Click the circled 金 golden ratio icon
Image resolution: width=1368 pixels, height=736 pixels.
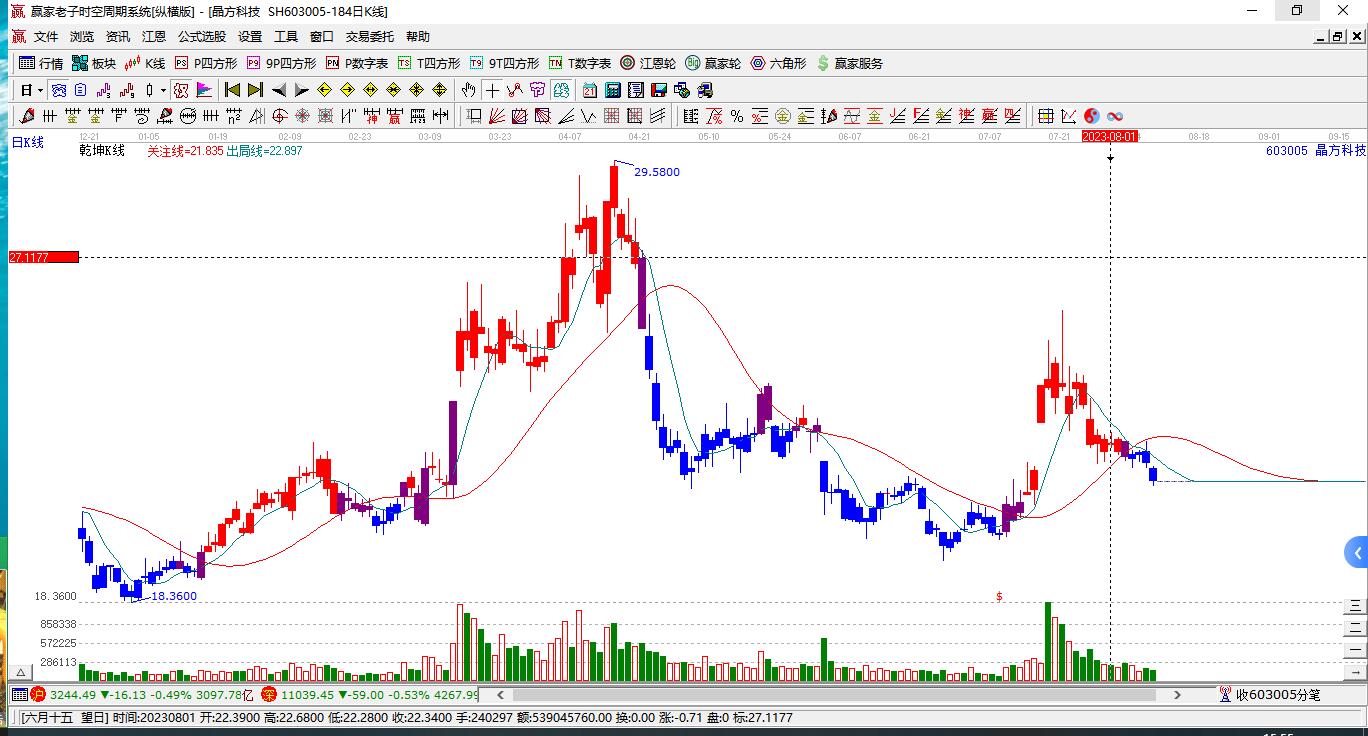click(783, 116)
